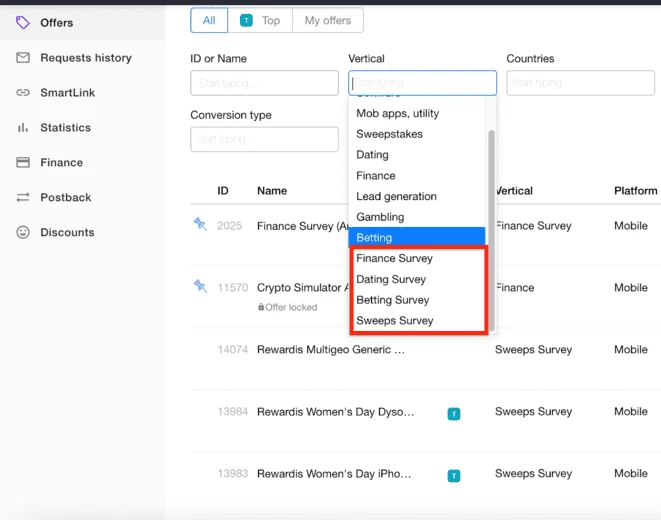Choose Sweepstakes vertical option

pos(416,134)
